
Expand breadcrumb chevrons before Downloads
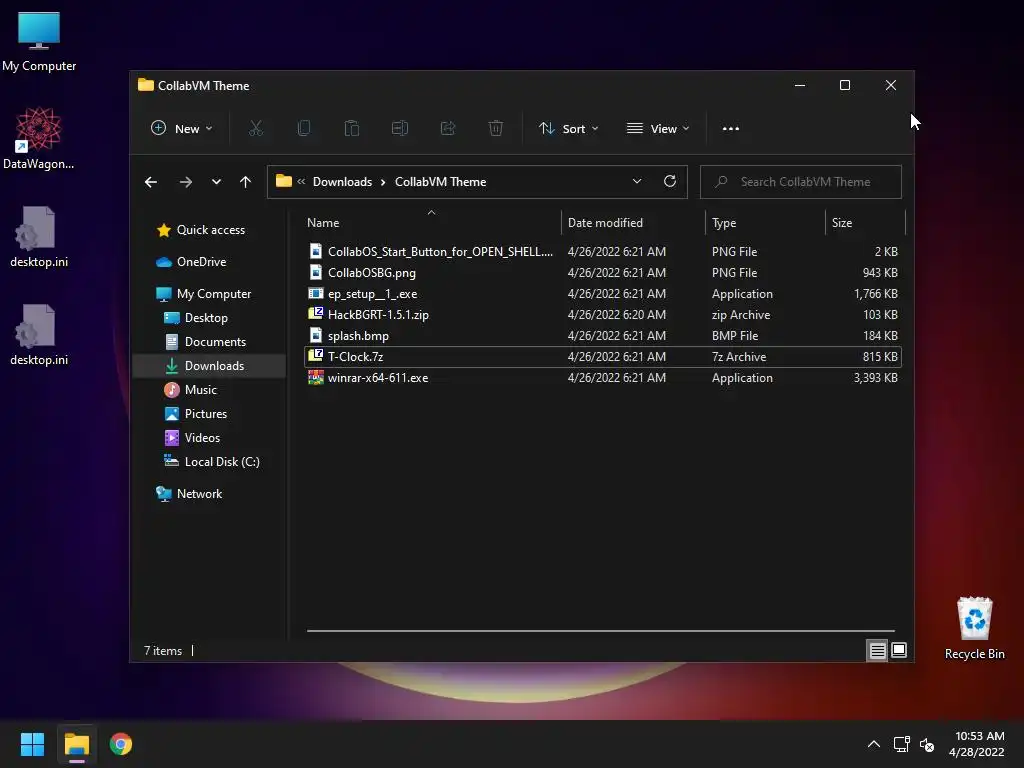tap(301, 182)
